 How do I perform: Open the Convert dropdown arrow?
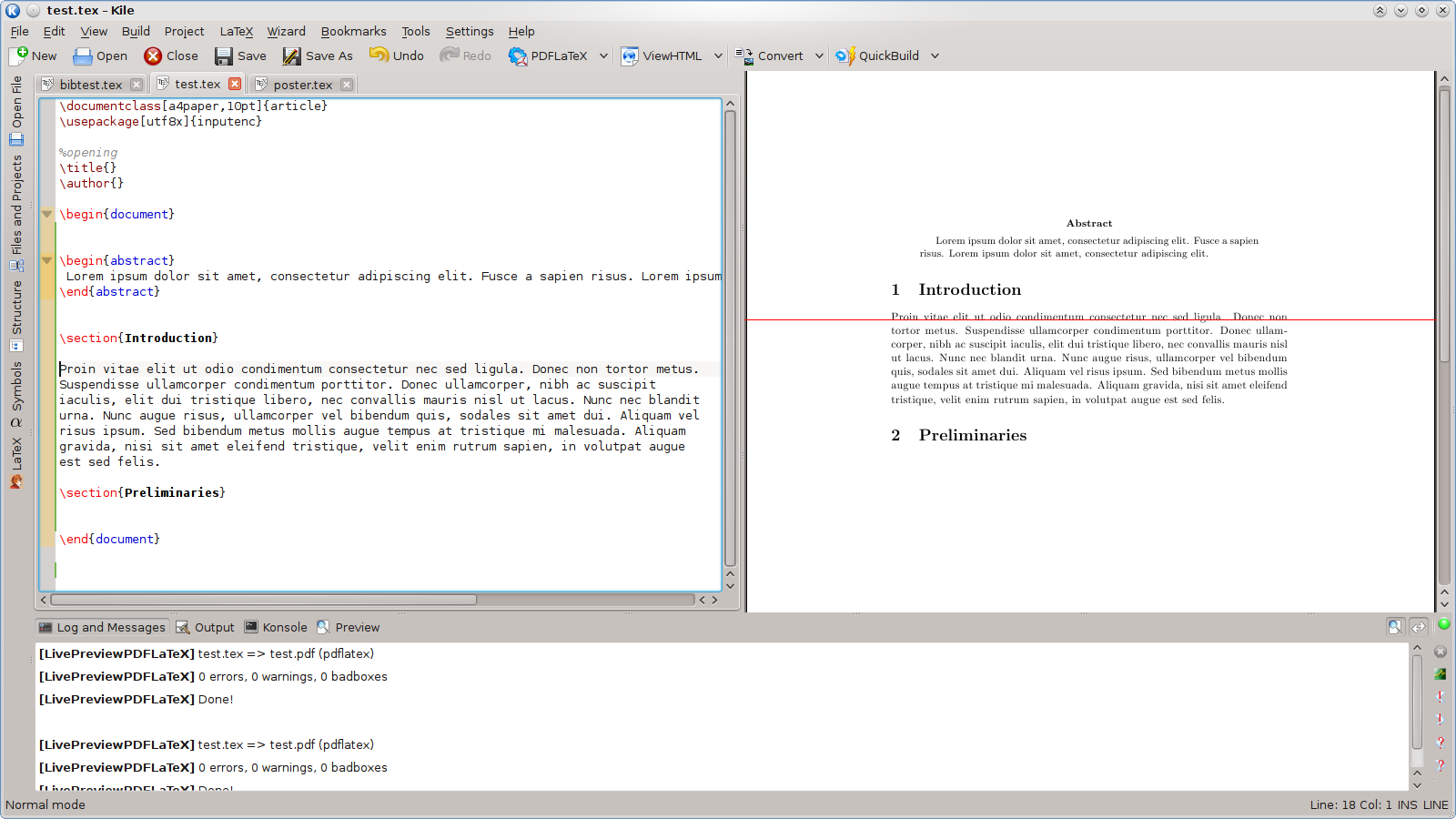(x=819, y=56)
